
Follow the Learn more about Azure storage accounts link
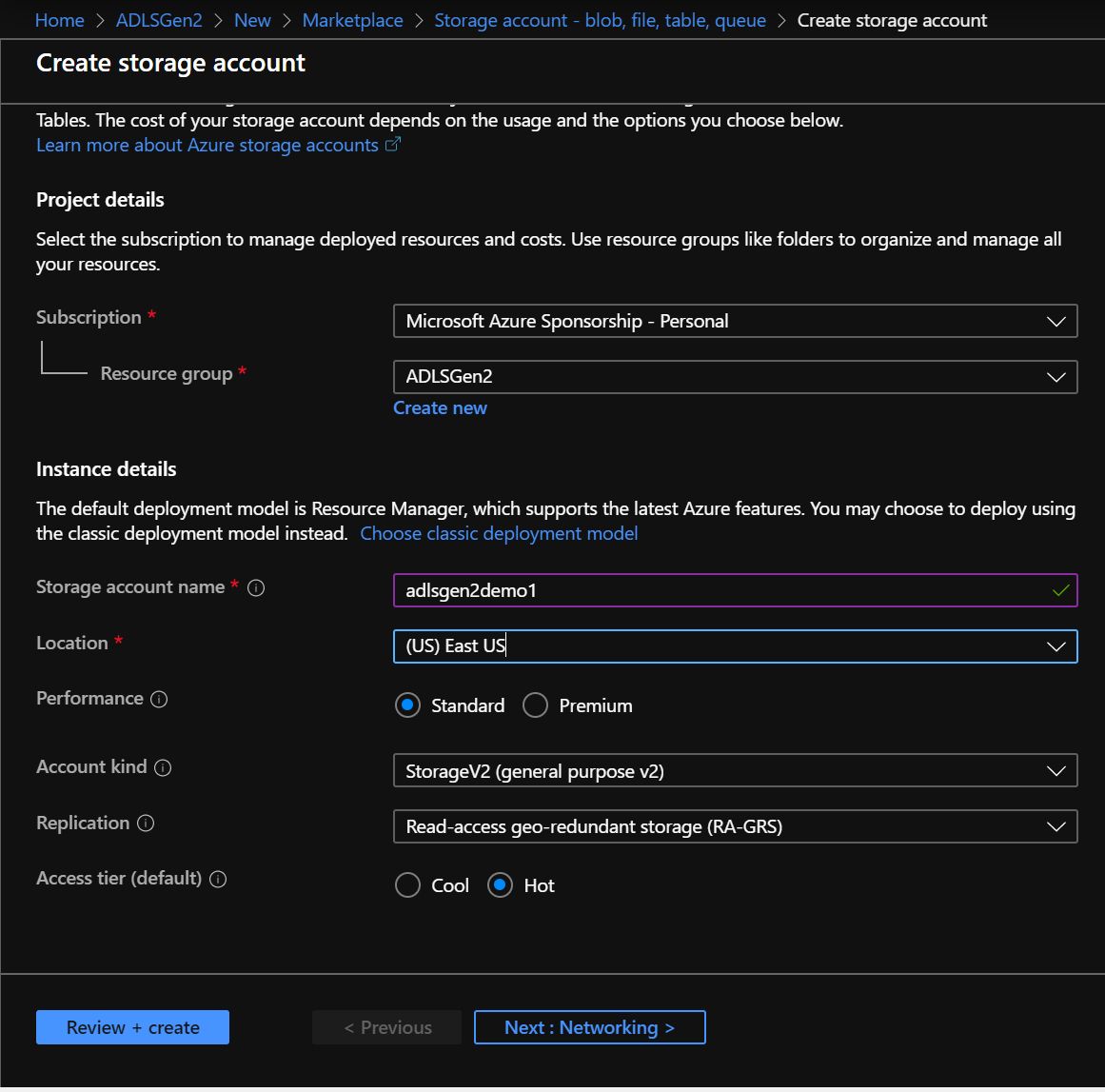tap(205, 145)
